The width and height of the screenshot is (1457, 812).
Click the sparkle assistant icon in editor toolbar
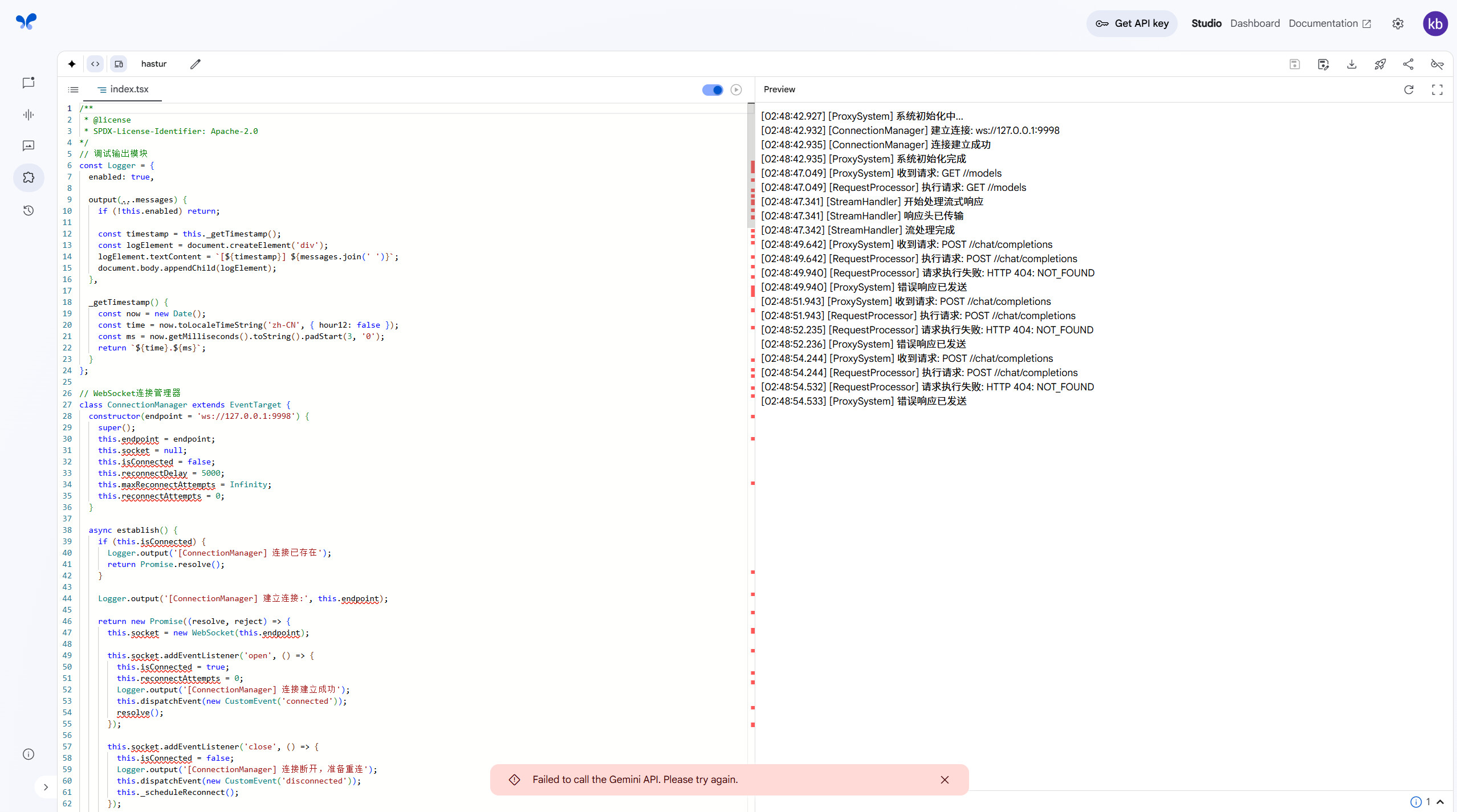(x=72, y=64)
